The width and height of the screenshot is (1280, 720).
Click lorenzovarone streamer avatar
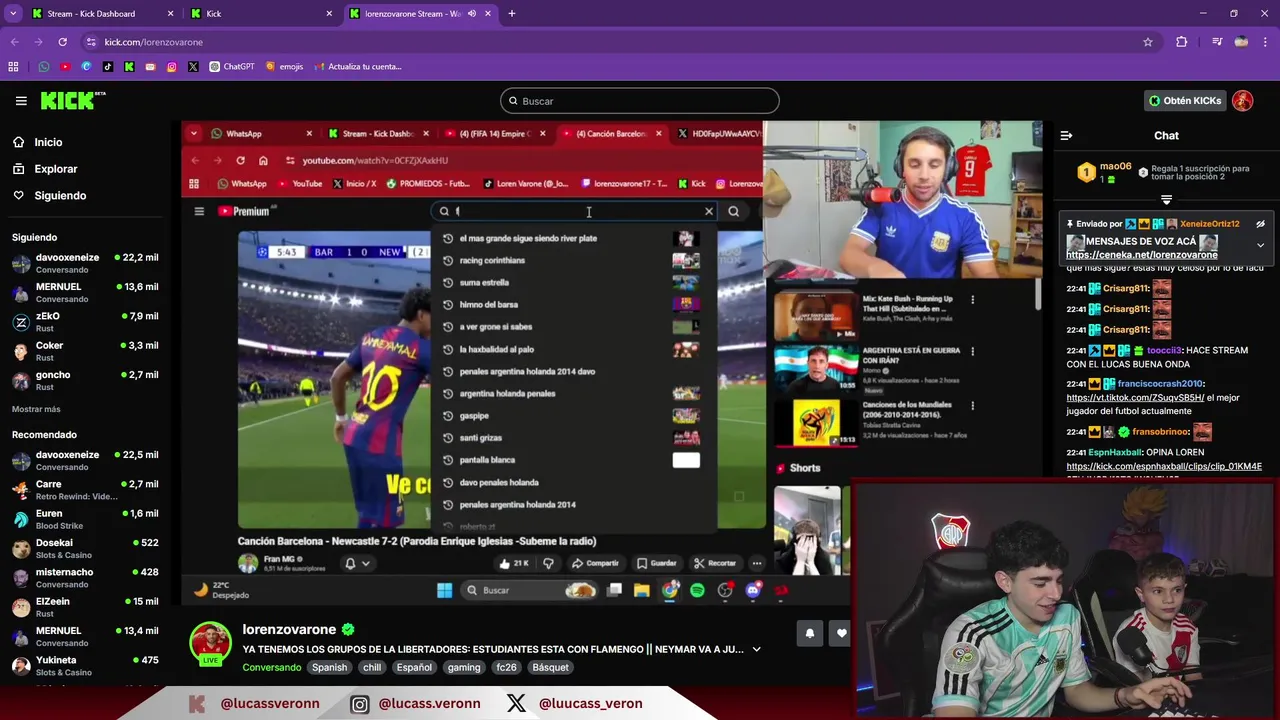[x=211, y=643]
